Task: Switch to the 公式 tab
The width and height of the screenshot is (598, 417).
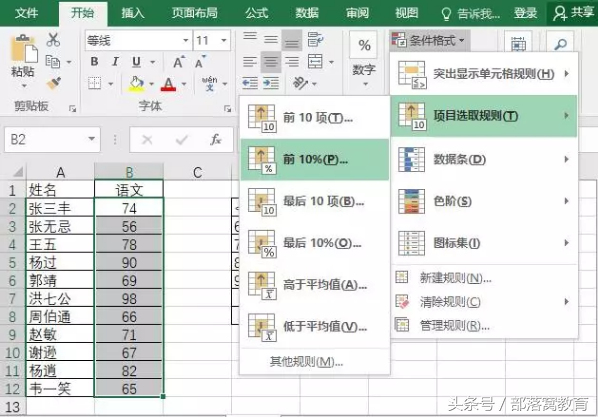Action: (x=257, y=13)
